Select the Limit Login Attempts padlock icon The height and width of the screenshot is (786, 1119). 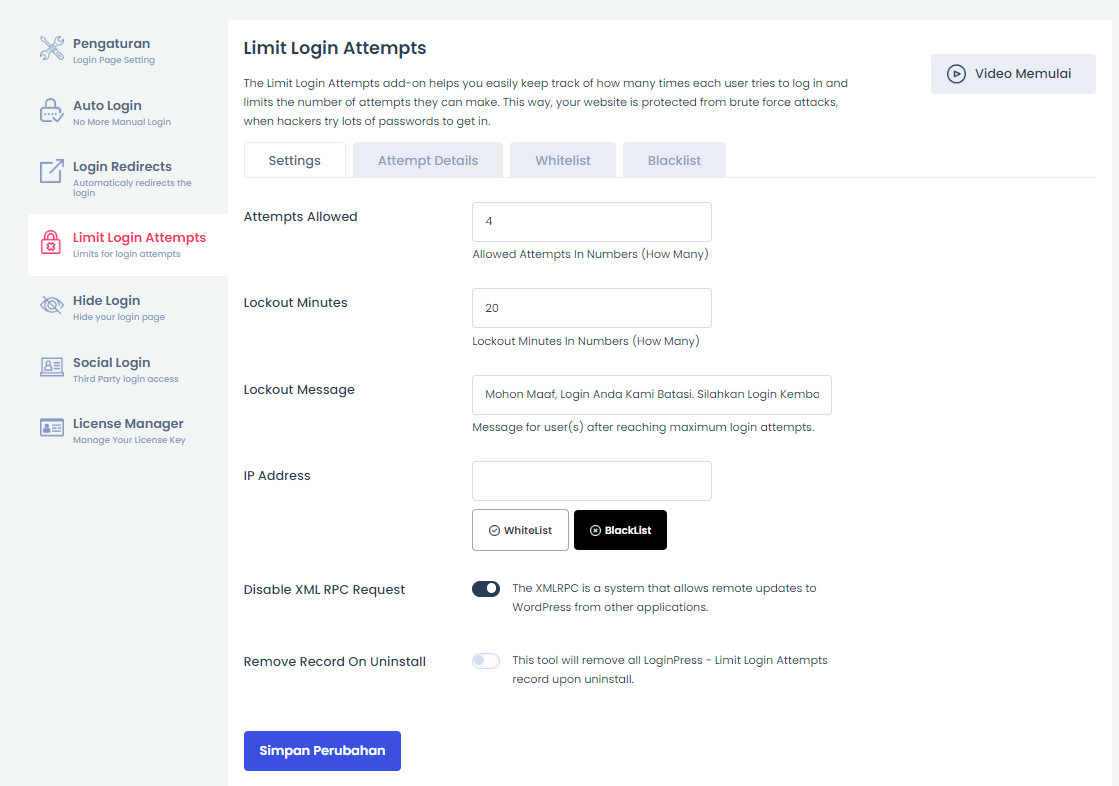click(51, 242)
